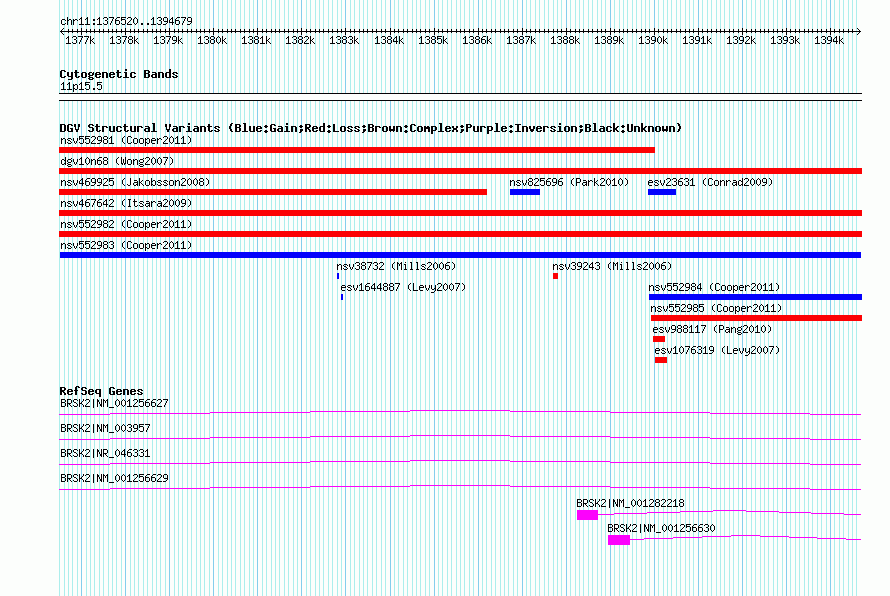This screenshot has width=890, height=596.
Task: Click the nsv39243 (Mills2006) red marker
Action: pos(555,276)
